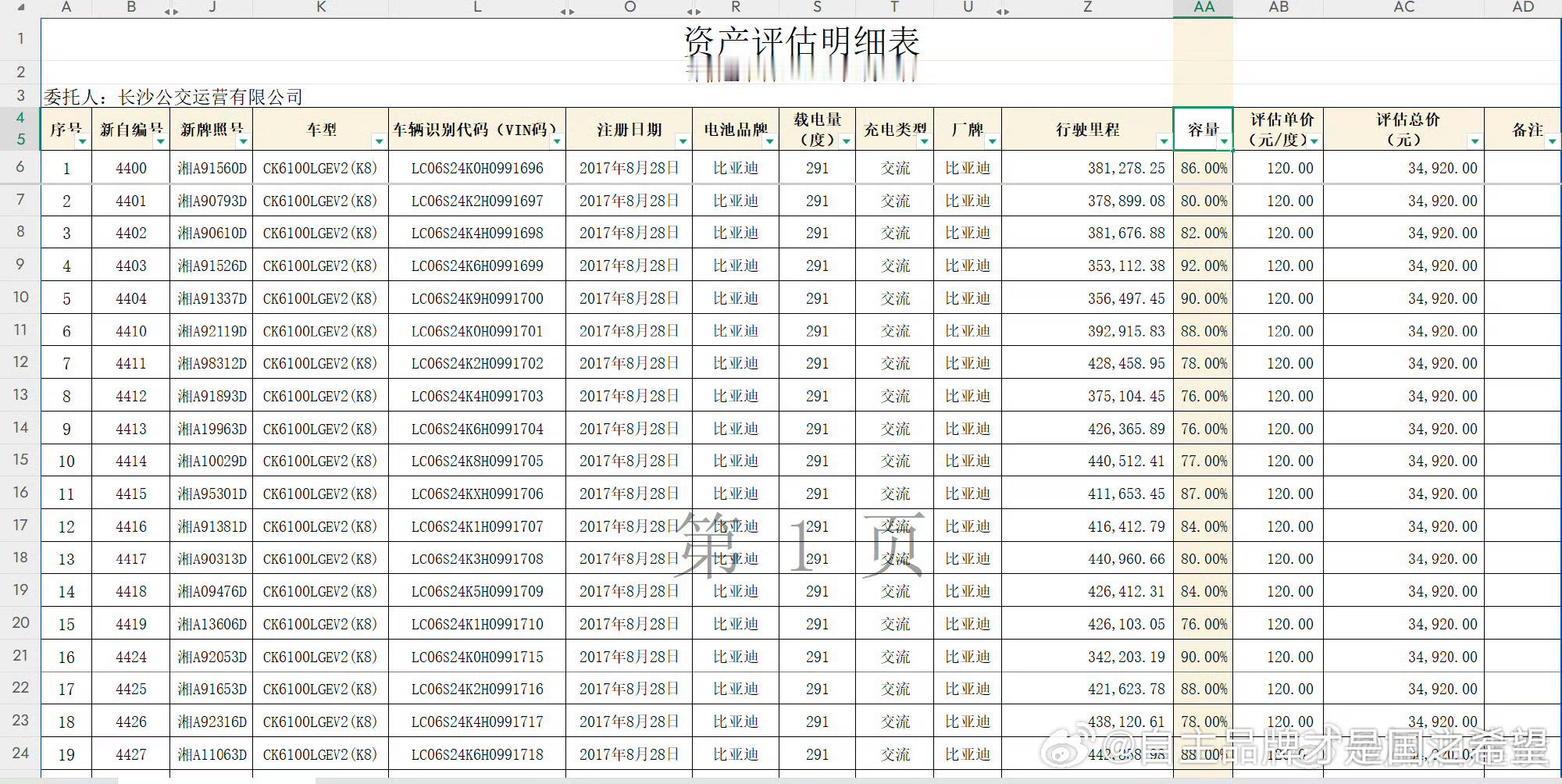Open the 充电类型 filter dropdown arrow
Viewport: 1562px width, 784px height.
click(924, 141)
